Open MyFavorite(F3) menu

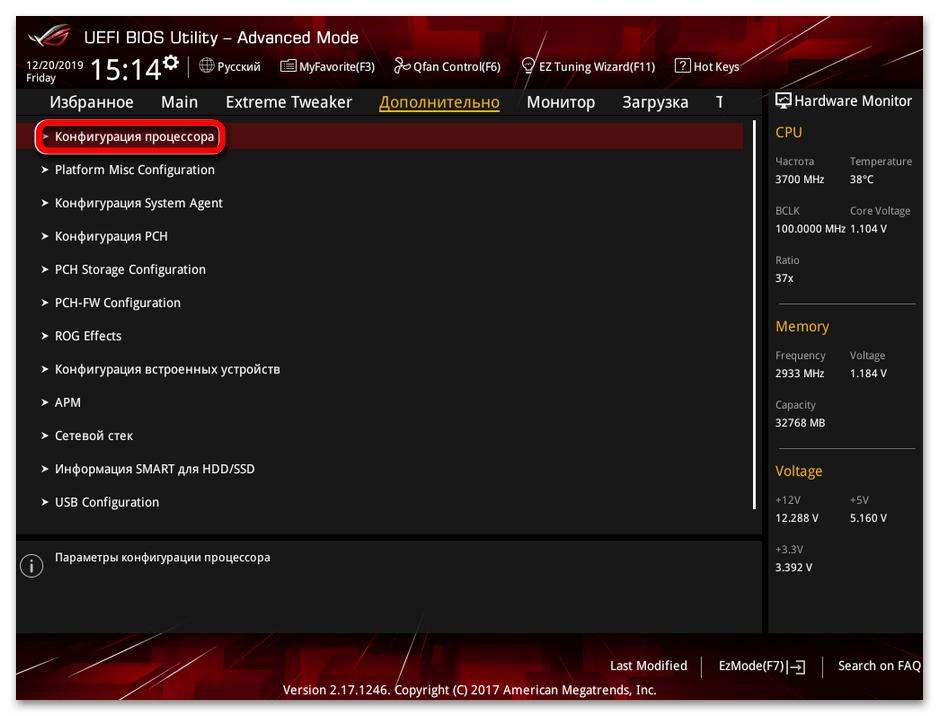click(337, 66)
